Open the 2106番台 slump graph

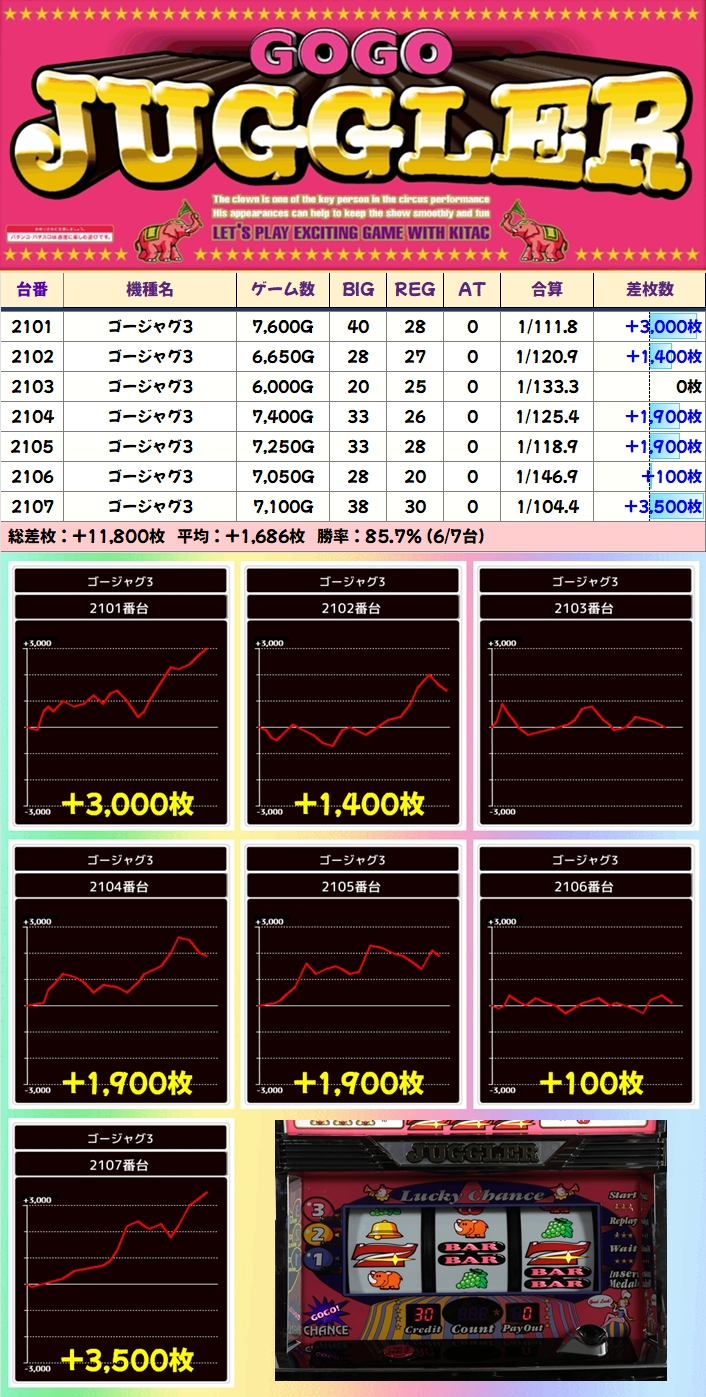click(x=585, y=974)
